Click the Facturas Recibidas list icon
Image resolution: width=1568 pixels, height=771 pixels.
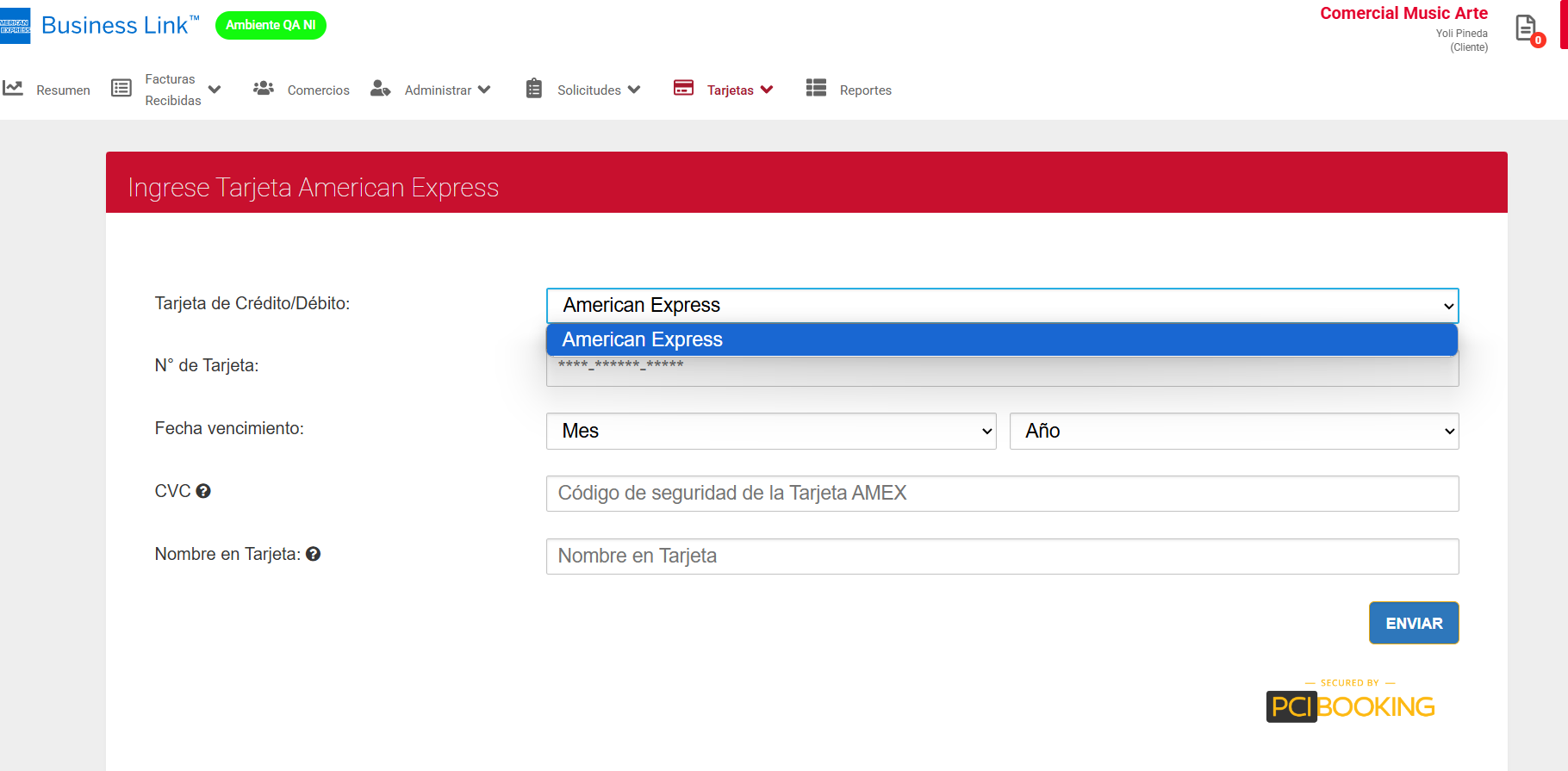pos(121,89)
